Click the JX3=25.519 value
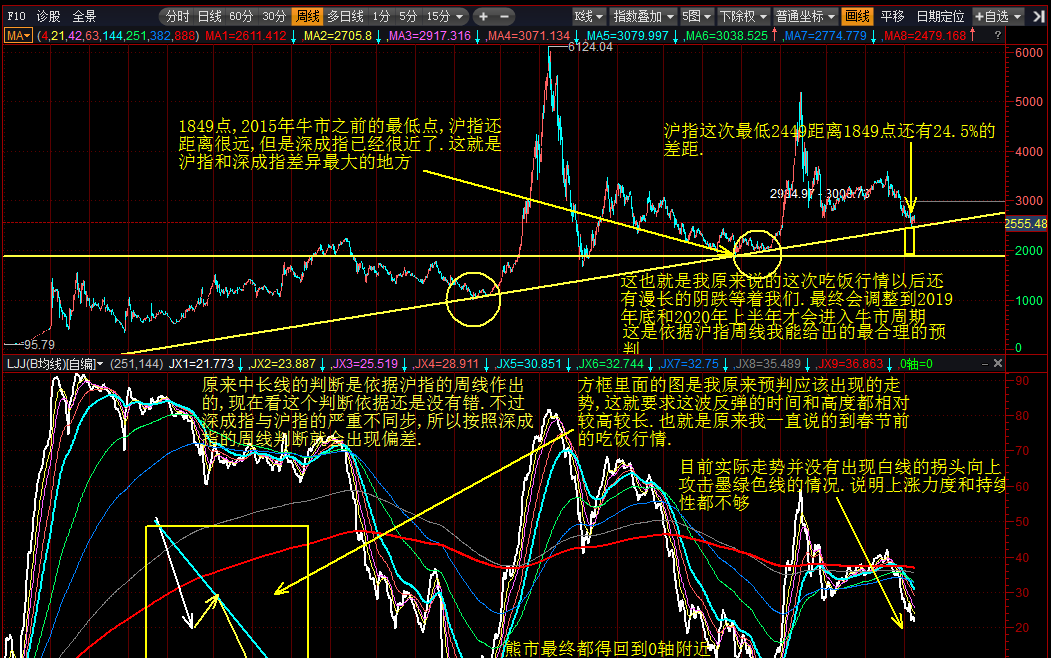Image resolution: width=1051 pixels, height=658 pixels. [365, 364]
